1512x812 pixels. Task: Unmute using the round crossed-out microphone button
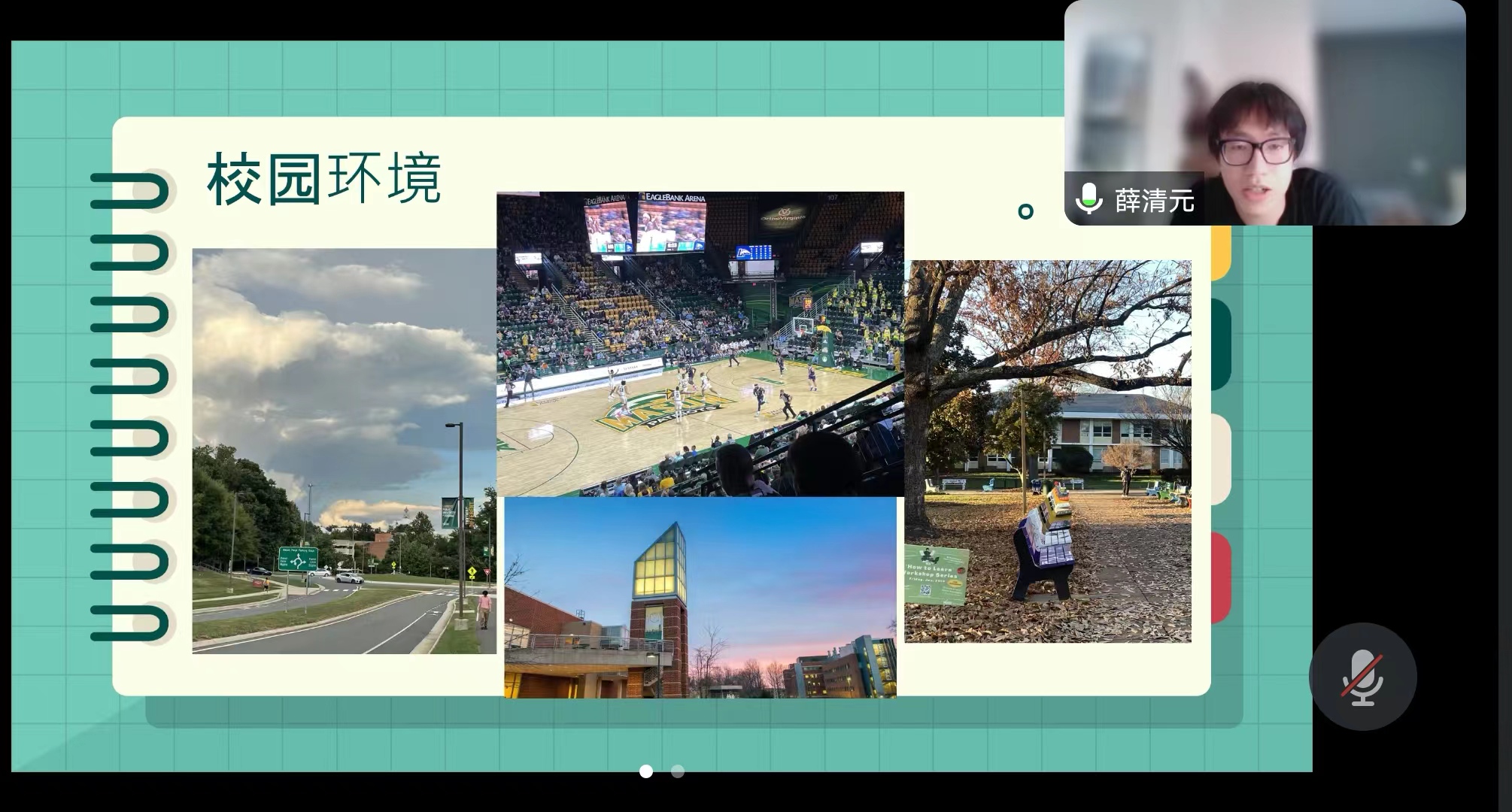[x=1362, y=676]
